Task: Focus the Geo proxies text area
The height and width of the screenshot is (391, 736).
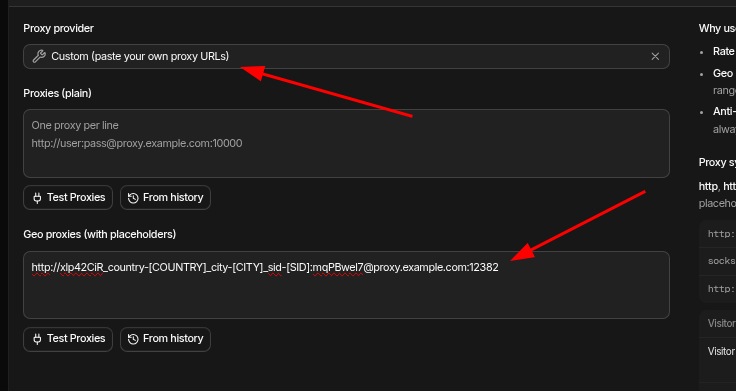Action: point(346,285)
